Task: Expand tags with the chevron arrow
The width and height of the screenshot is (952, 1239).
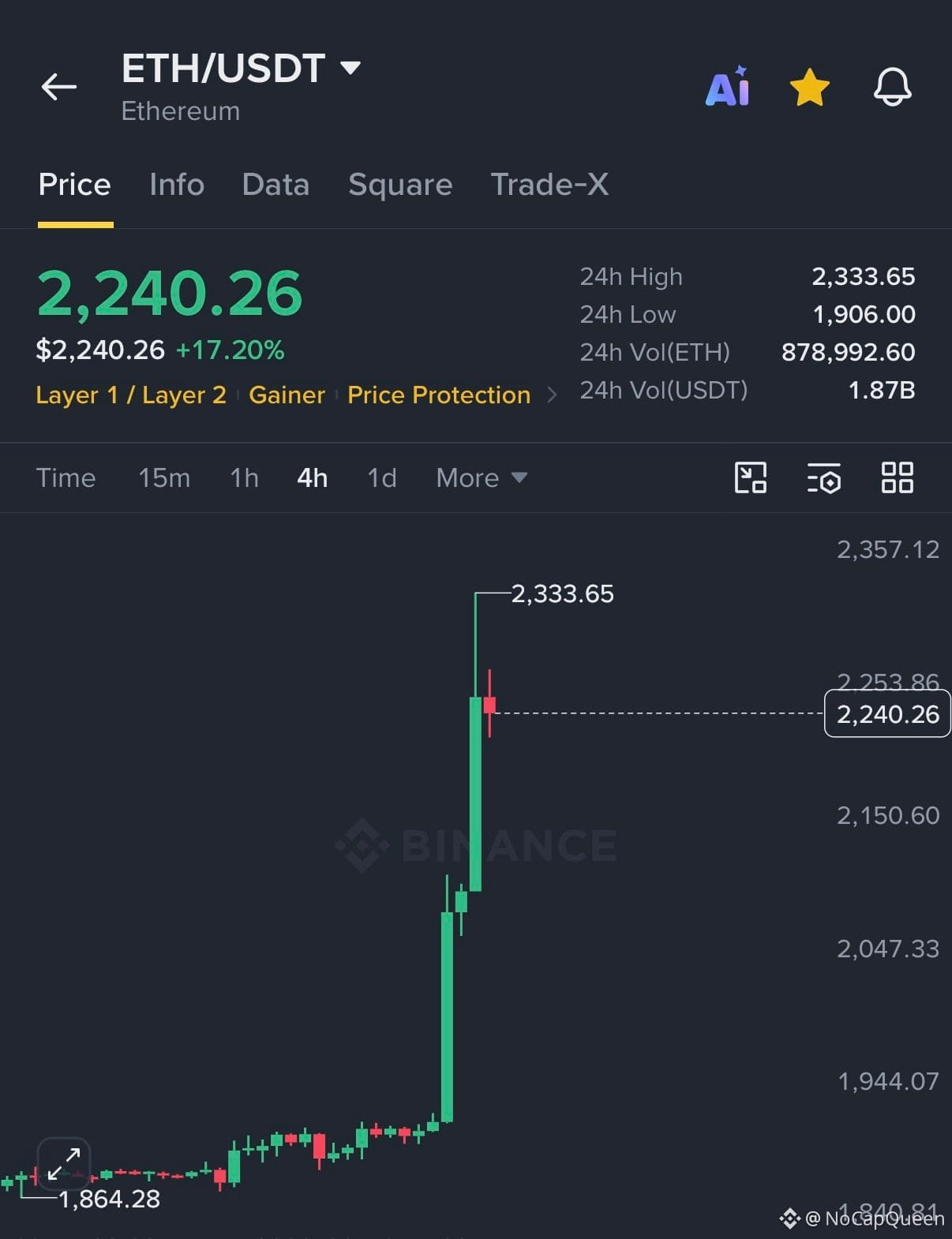Action: 552,395
